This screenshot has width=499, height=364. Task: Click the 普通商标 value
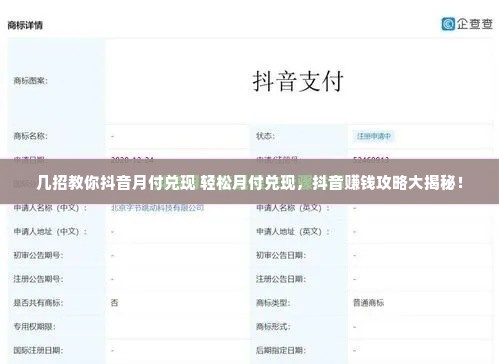tap(368, 303)
